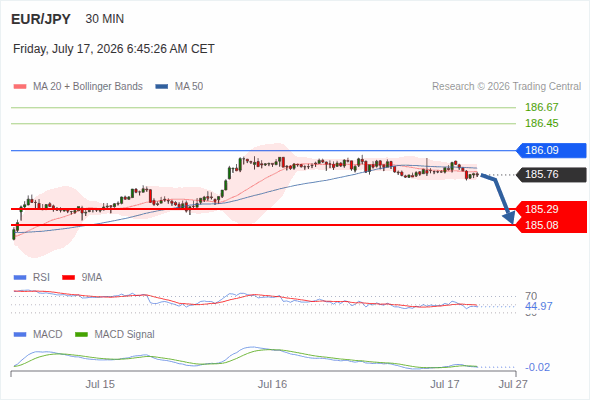Click the MACD legend blue swatch
590x400 pixels.
(x=20, y=335)
